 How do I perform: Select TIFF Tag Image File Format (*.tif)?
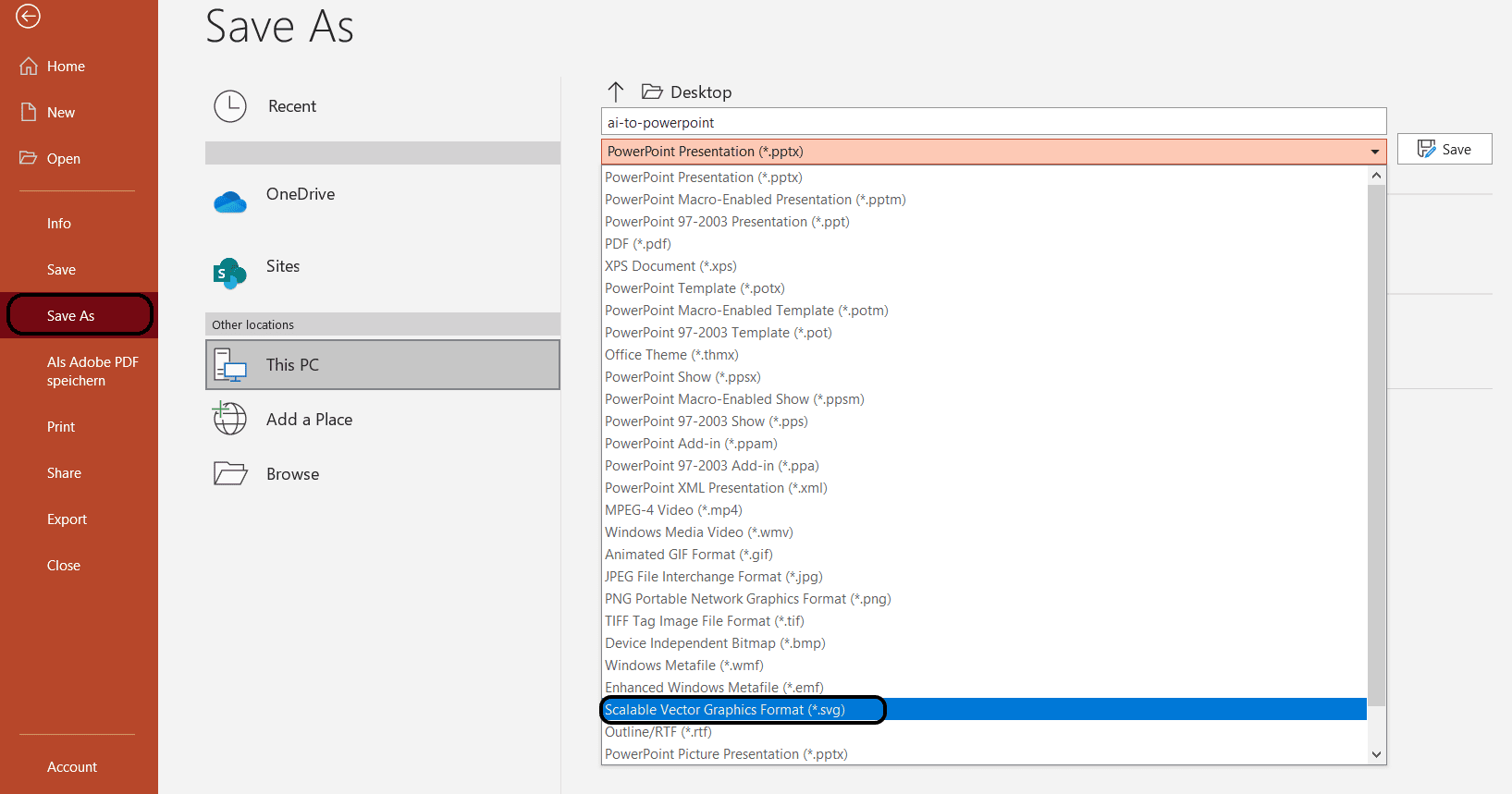(x=984, y=621)
